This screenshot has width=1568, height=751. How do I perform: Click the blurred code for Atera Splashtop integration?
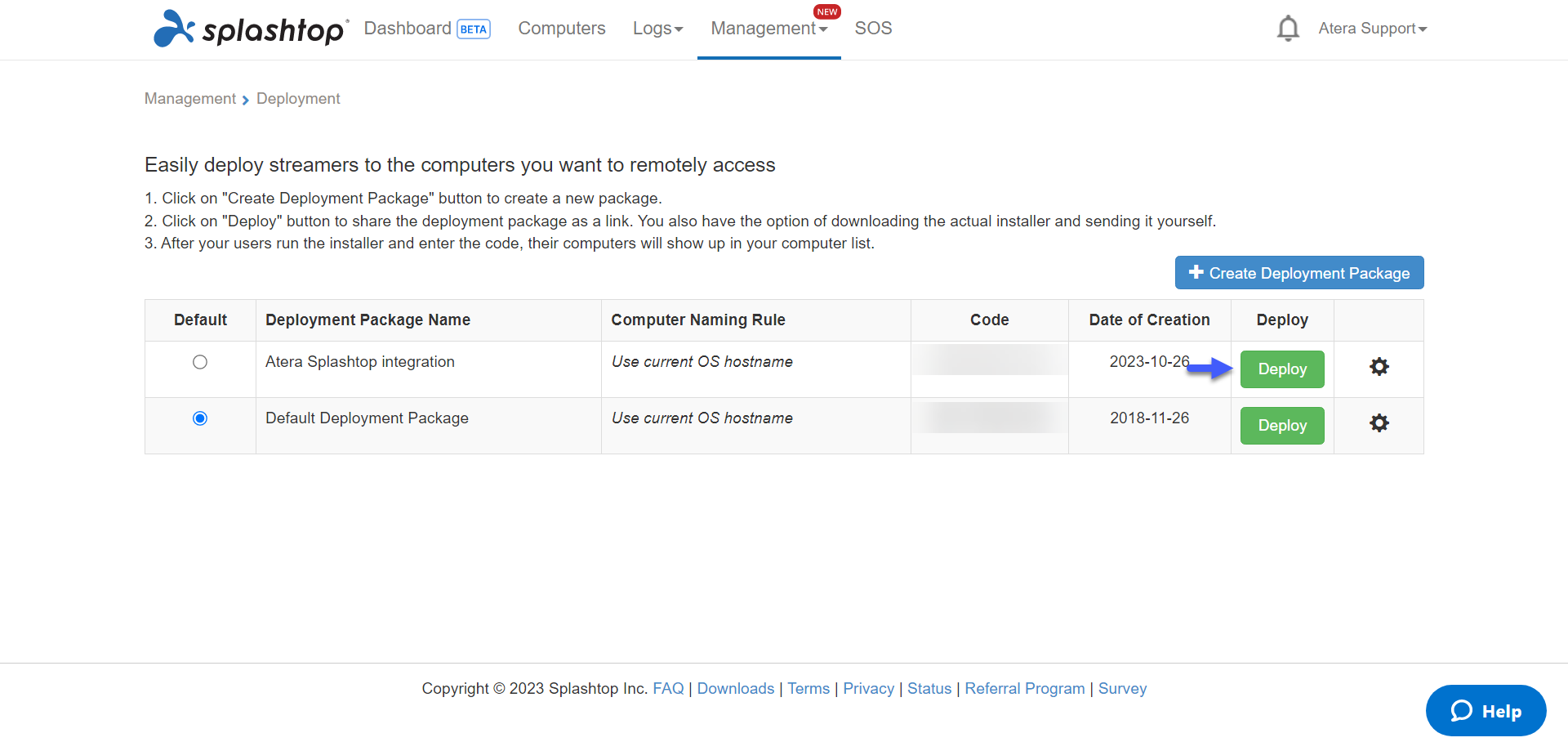coord(990,360)
